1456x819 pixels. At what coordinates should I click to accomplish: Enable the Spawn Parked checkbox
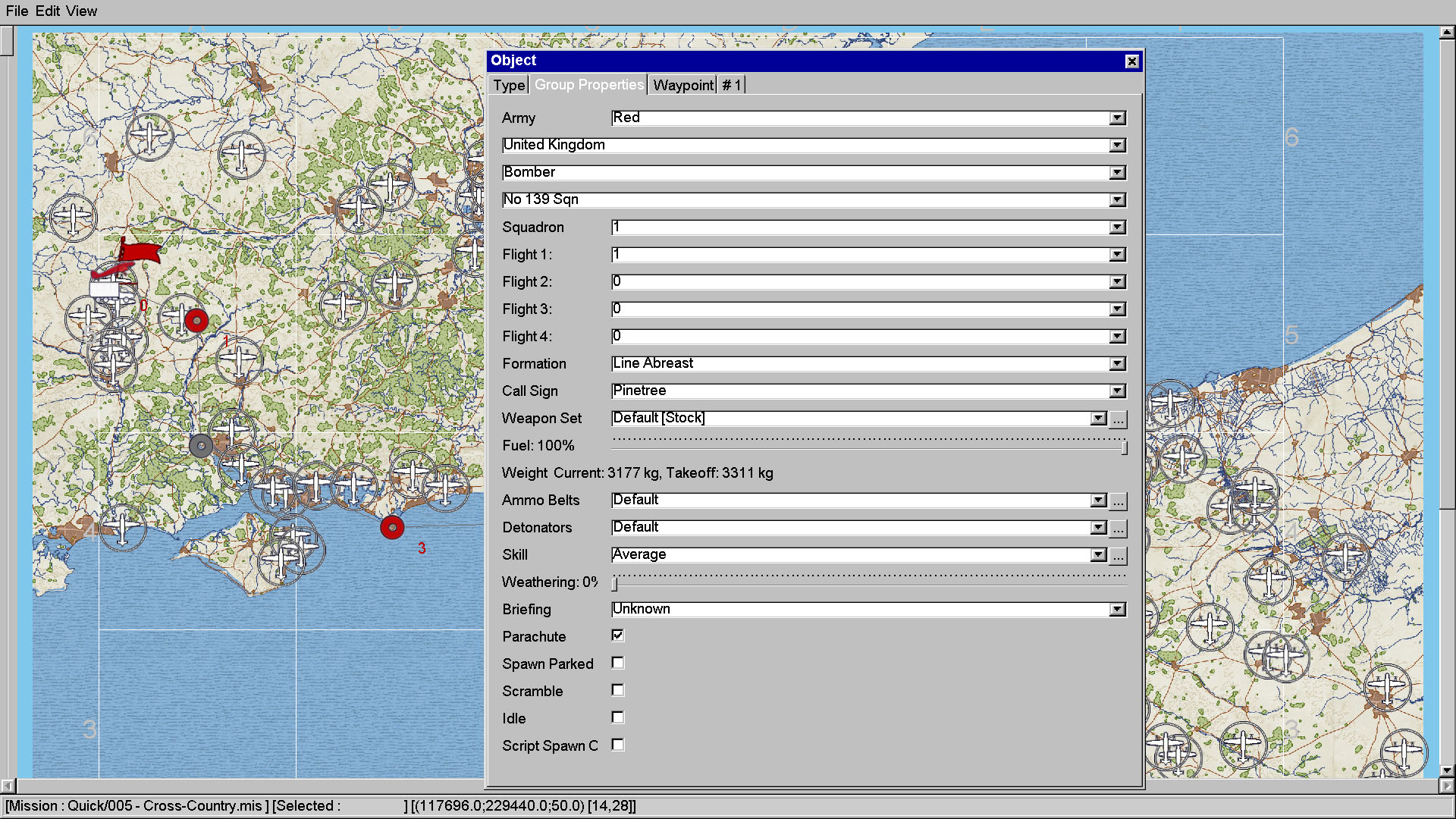[618, 663]
